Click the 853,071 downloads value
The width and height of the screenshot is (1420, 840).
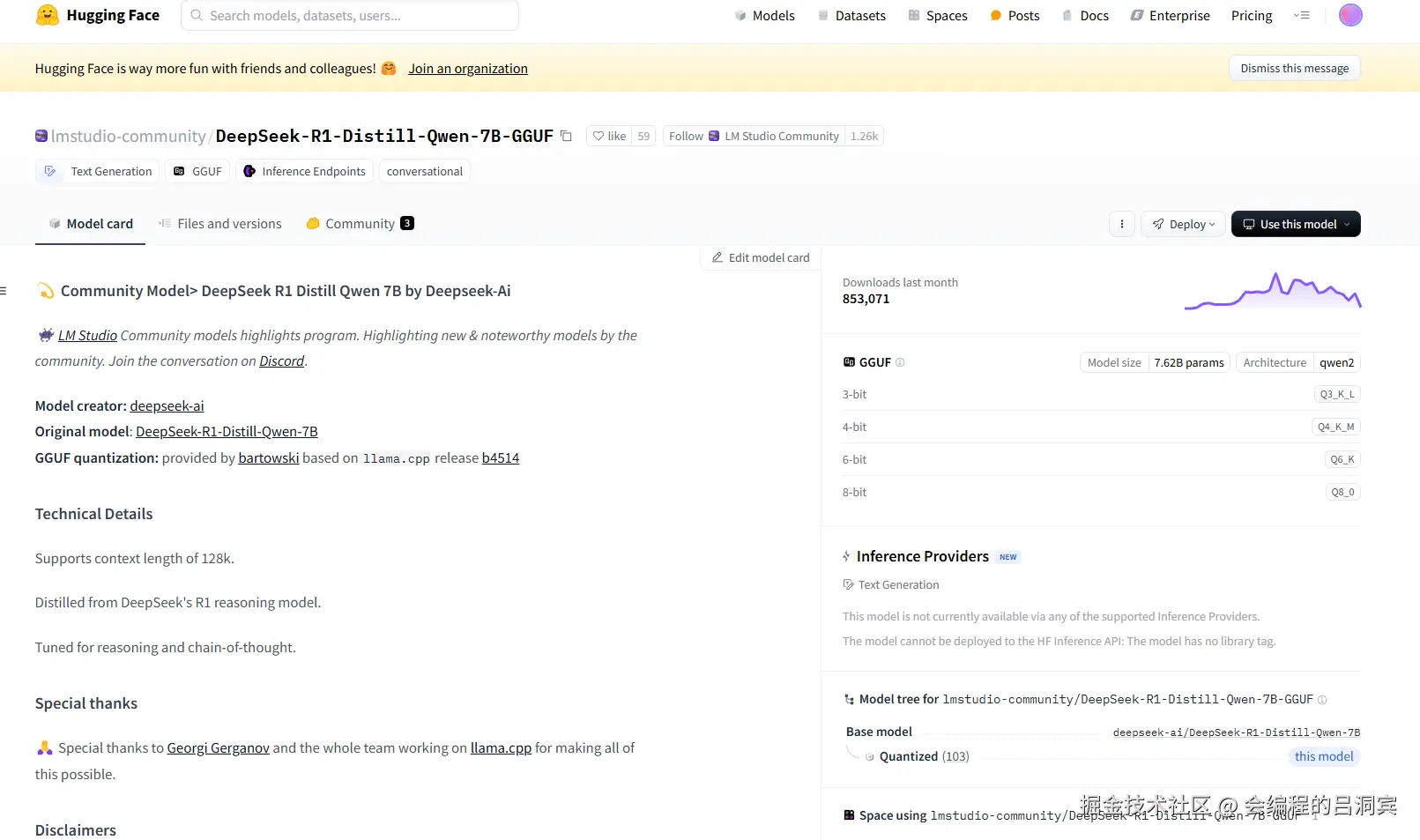(866, 299)
